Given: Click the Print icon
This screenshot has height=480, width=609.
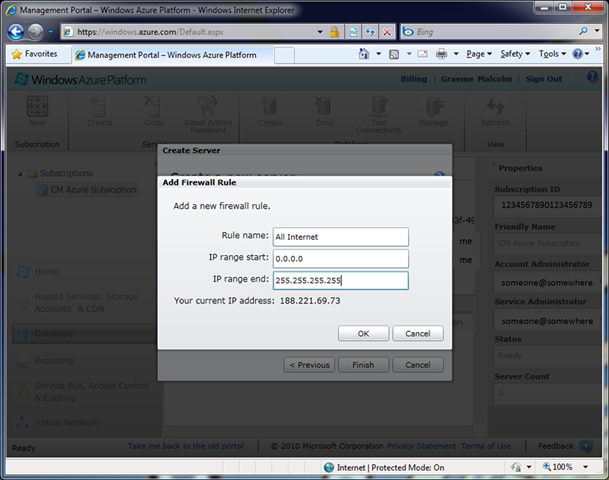Looking at the screenshot, I should coord(442,54).
